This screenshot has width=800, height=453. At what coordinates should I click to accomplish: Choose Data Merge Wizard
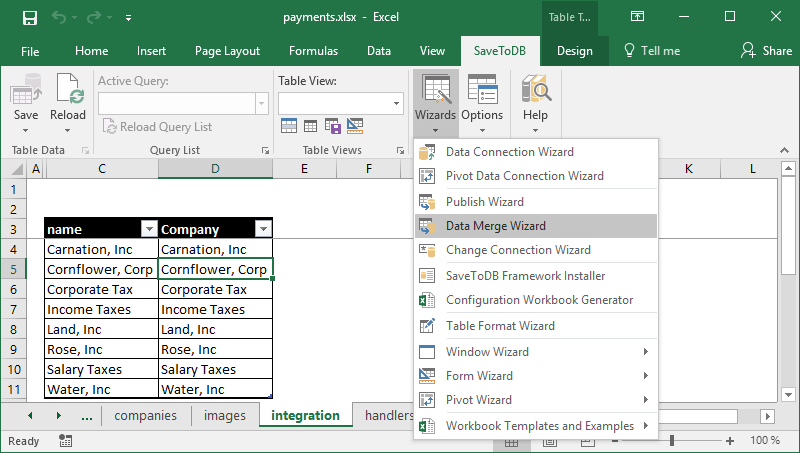(x=536, y=226)
